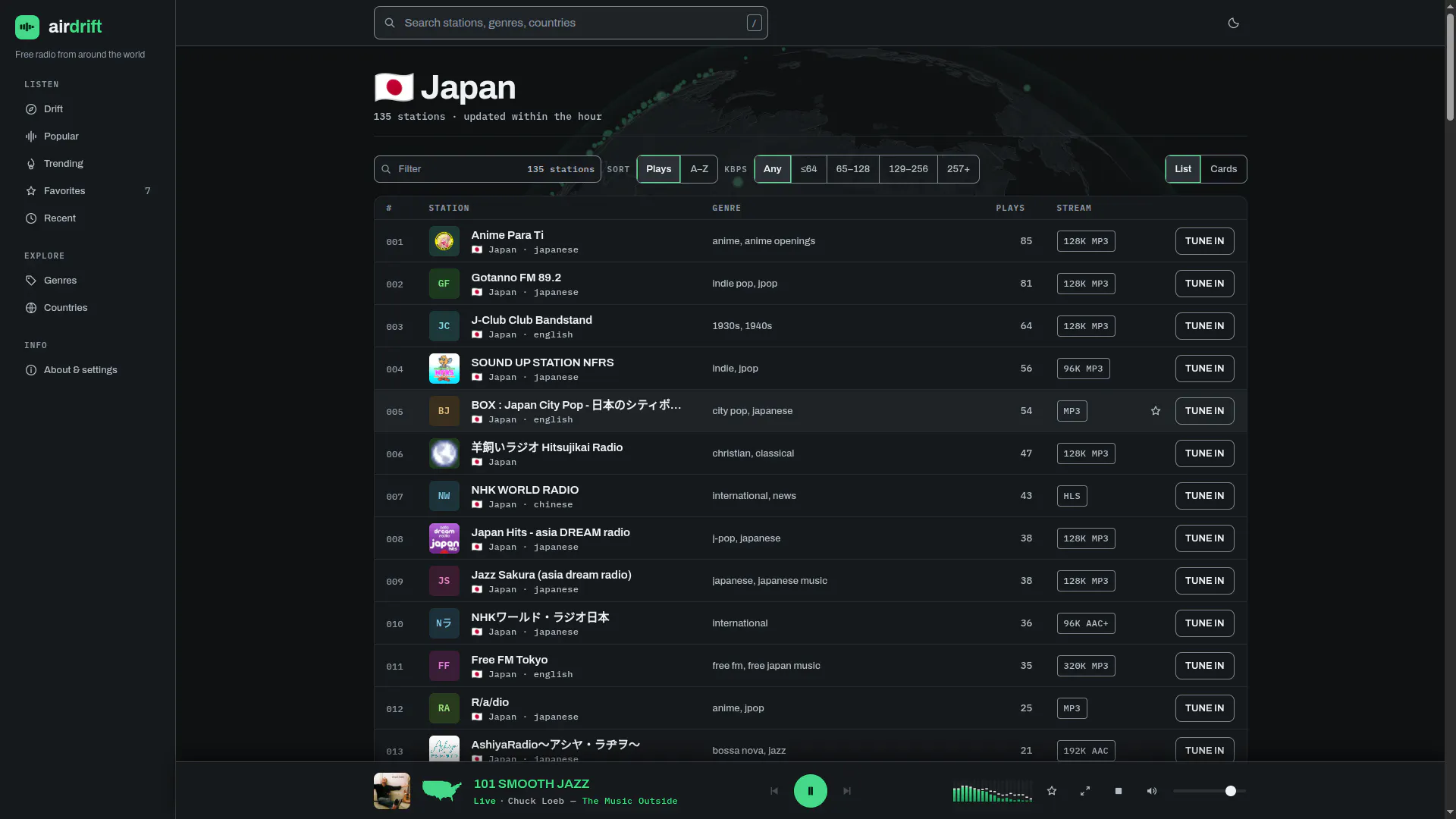Click the USA map icon in the player
The image size is (1456, 819).
click(441, 791)
